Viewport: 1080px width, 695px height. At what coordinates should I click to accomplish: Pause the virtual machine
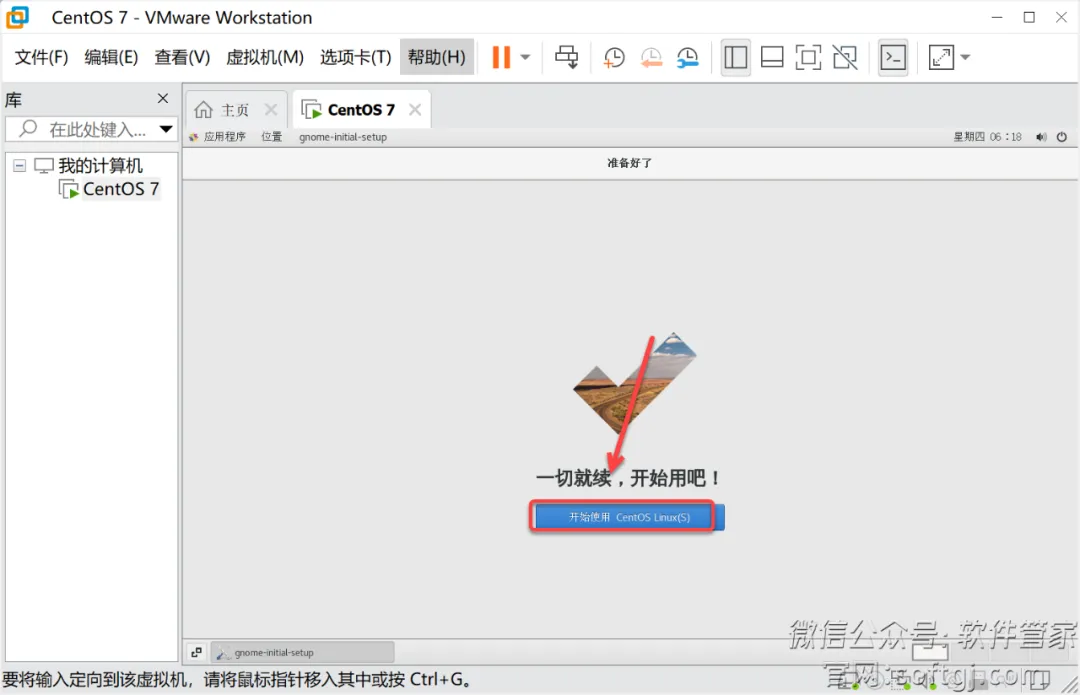(501, 57)
